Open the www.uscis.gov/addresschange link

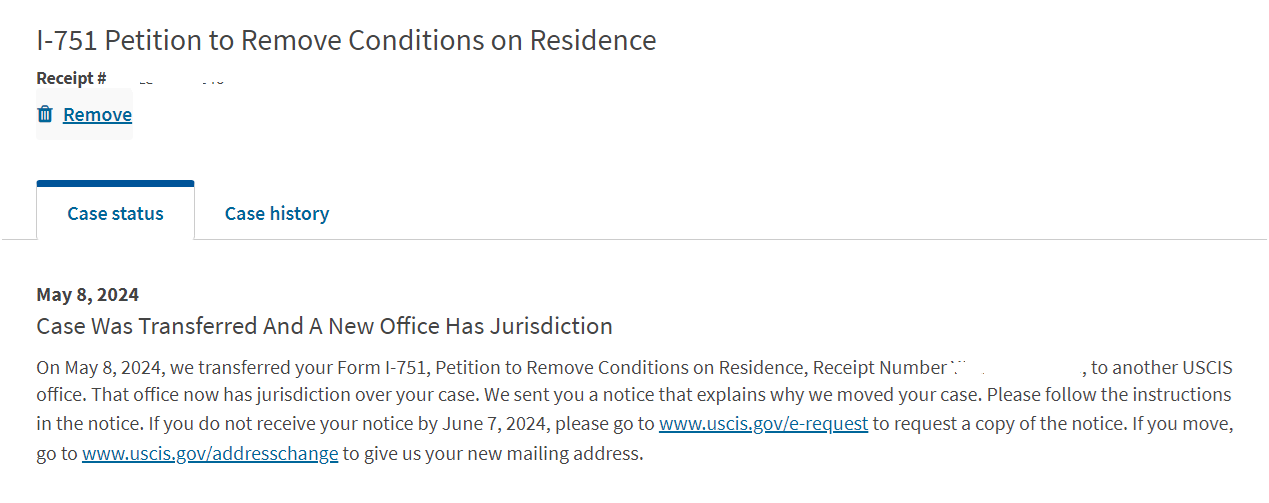[x=210, y=453]
